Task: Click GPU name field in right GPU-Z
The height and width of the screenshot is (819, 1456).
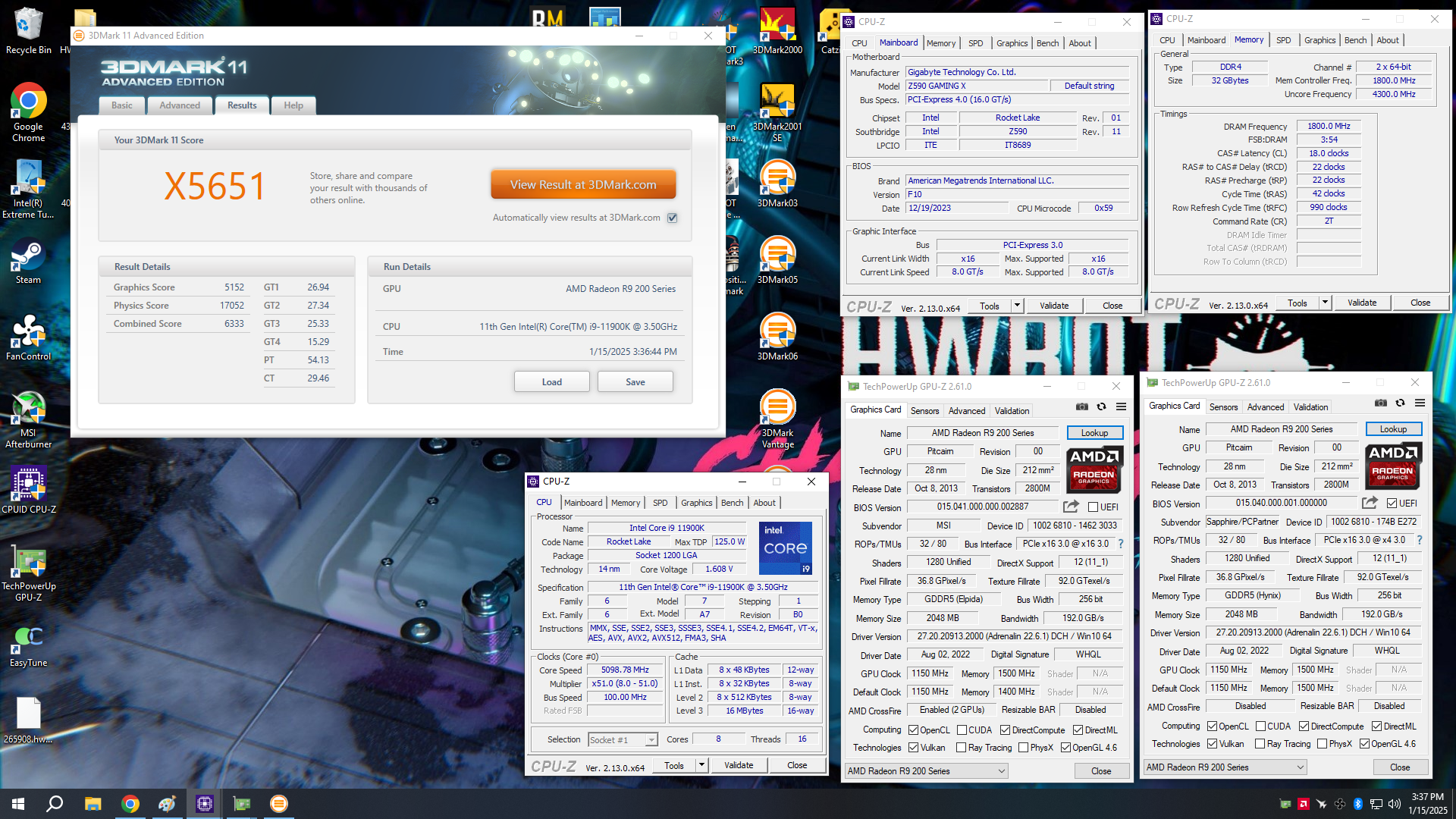Action: [x=1281, y=429]
